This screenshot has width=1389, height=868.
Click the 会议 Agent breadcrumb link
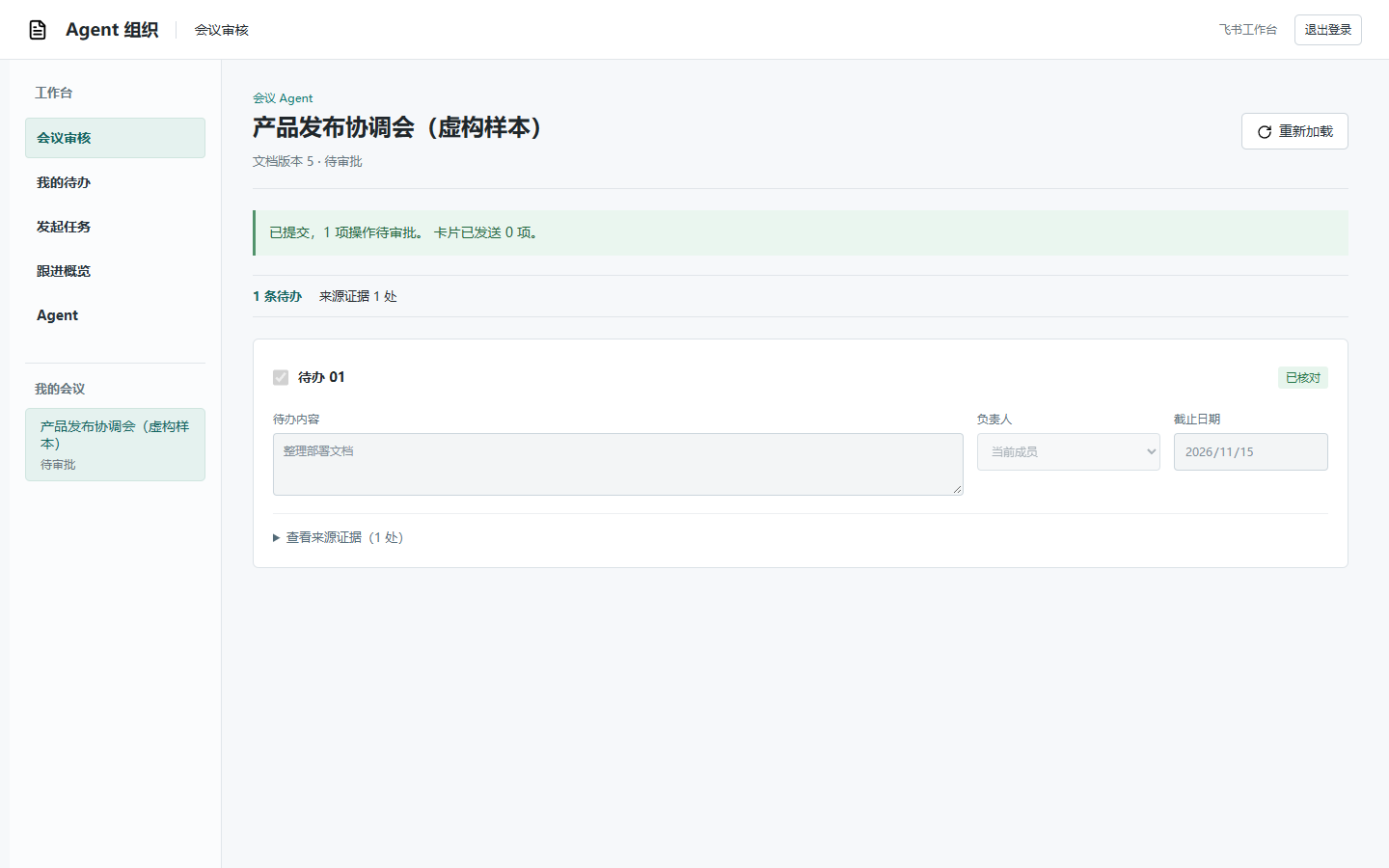283,98
